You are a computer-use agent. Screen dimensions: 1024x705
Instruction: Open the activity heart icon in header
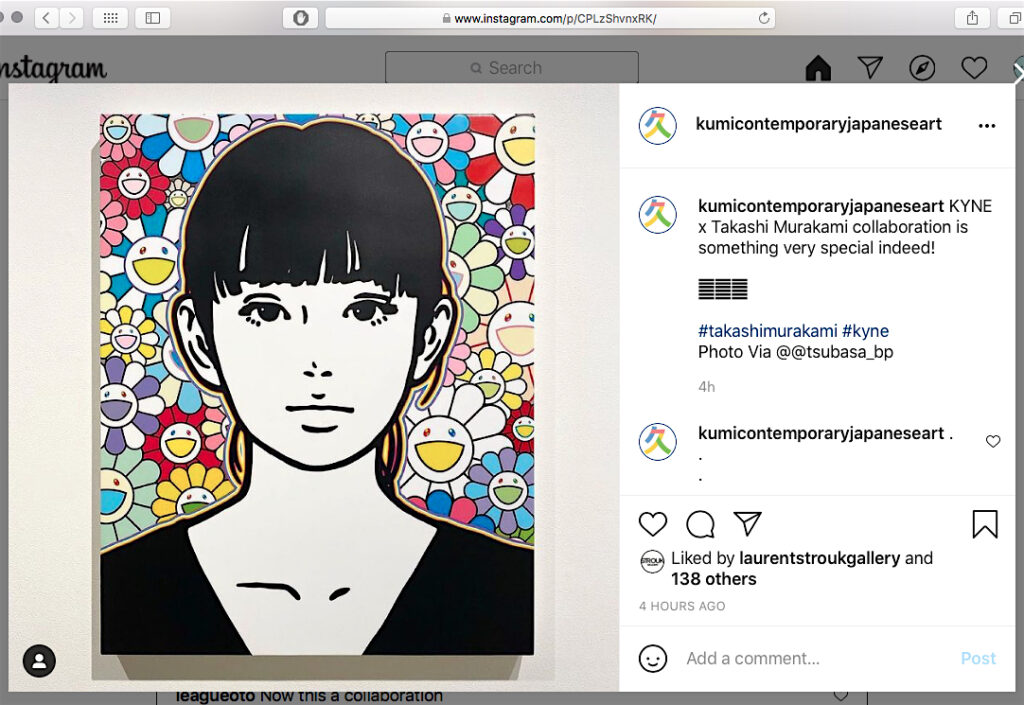[x=974, y=67]
